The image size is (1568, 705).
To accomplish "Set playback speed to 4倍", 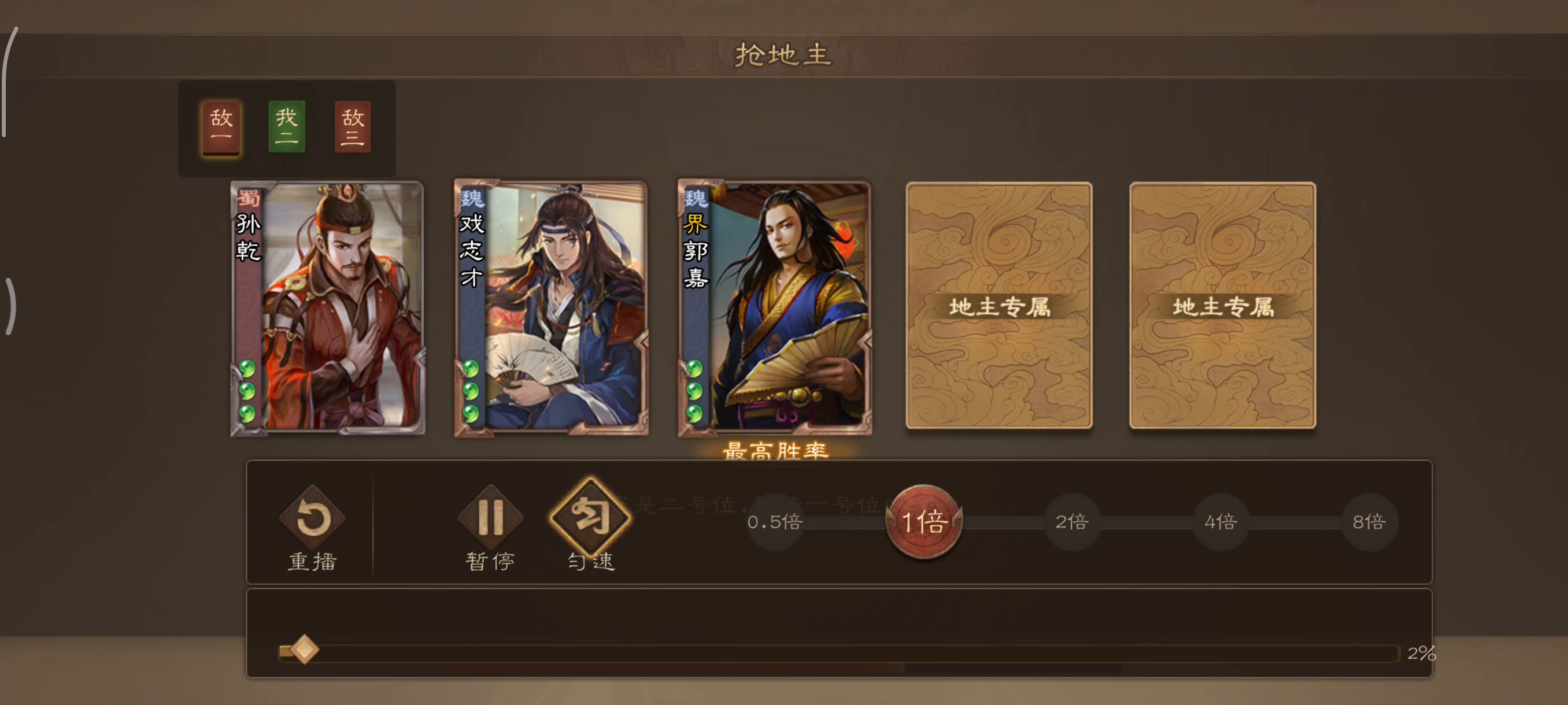I will tap(1221, 522).
